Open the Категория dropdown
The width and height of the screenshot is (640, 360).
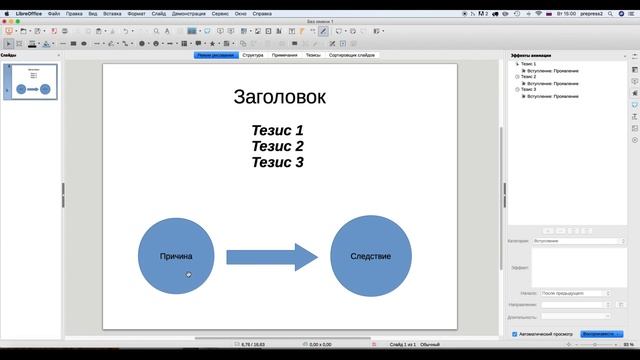point(579,241)
